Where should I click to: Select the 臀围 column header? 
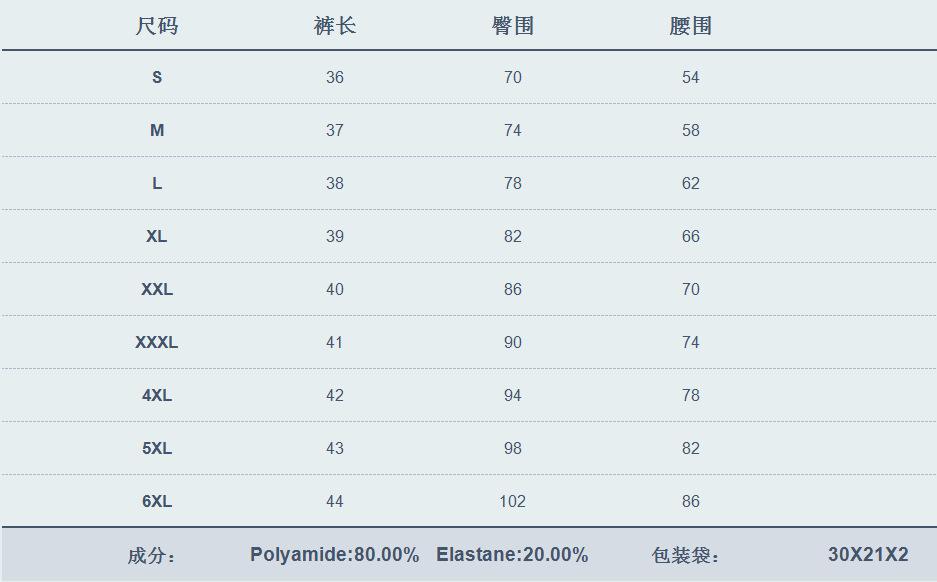(x=513, y=26)
